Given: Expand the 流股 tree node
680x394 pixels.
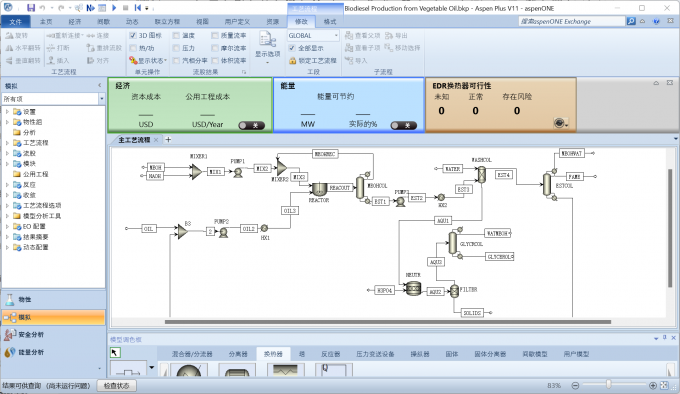Looking at the screenshot, I should click(7, 153).
